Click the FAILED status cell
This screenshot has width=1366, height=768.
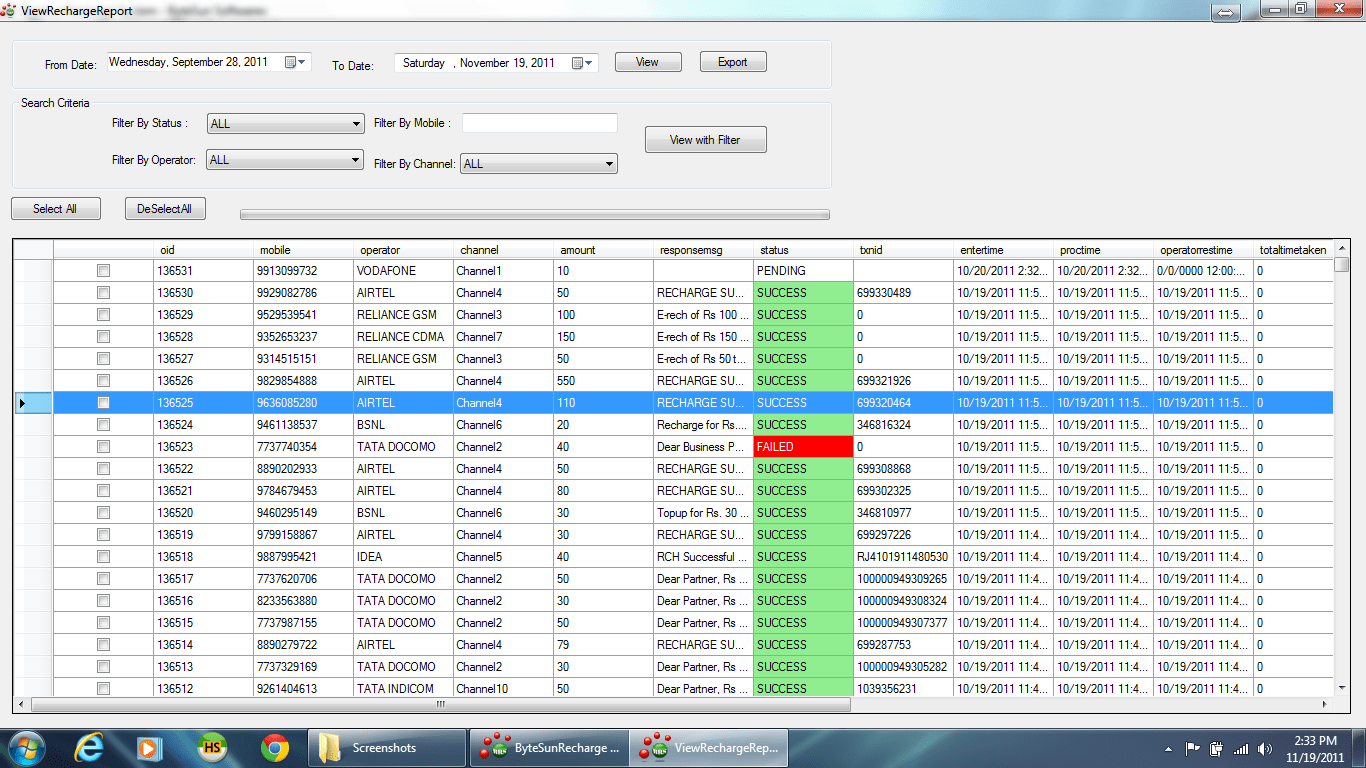804,446
